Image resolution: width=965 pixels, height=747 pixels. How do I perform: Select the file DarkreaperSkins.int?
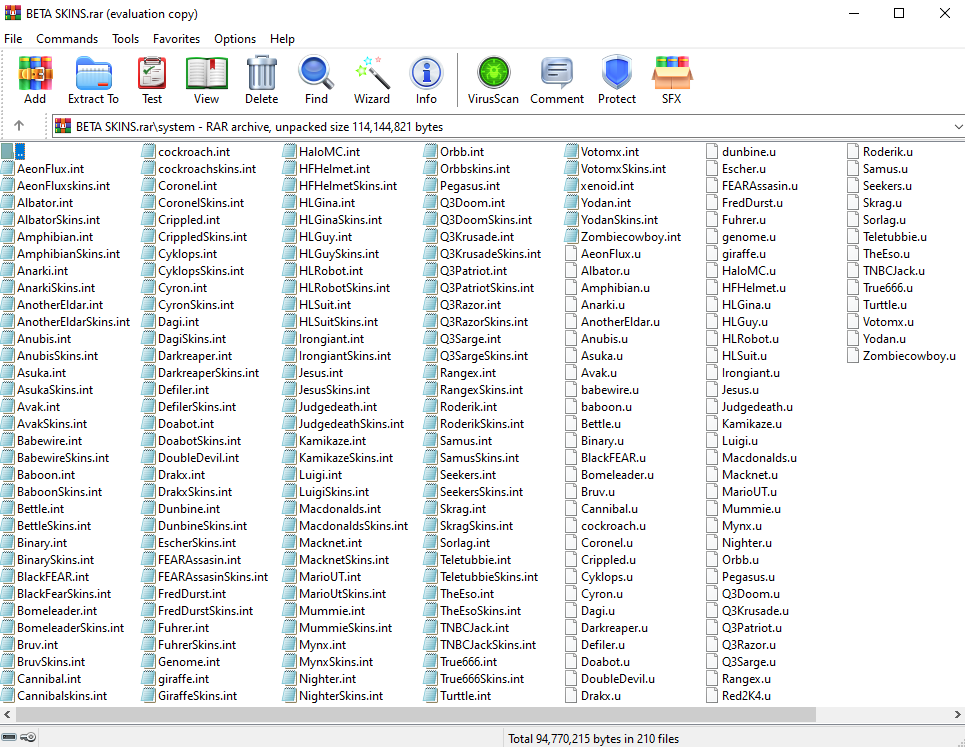pos(209,372)
